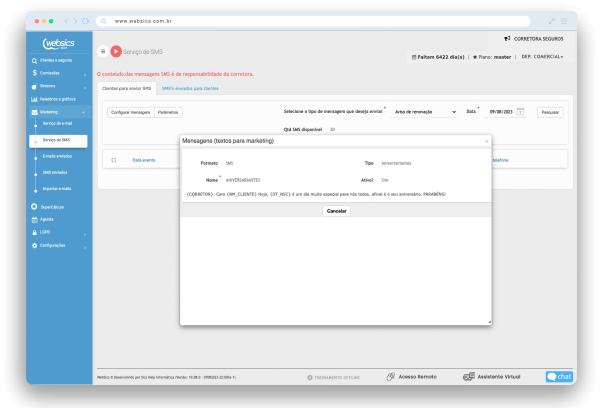Open Importar e-mails menu item
Image resolution: width=600 pixels, height=408 pixels.
[x=57, y=189]
